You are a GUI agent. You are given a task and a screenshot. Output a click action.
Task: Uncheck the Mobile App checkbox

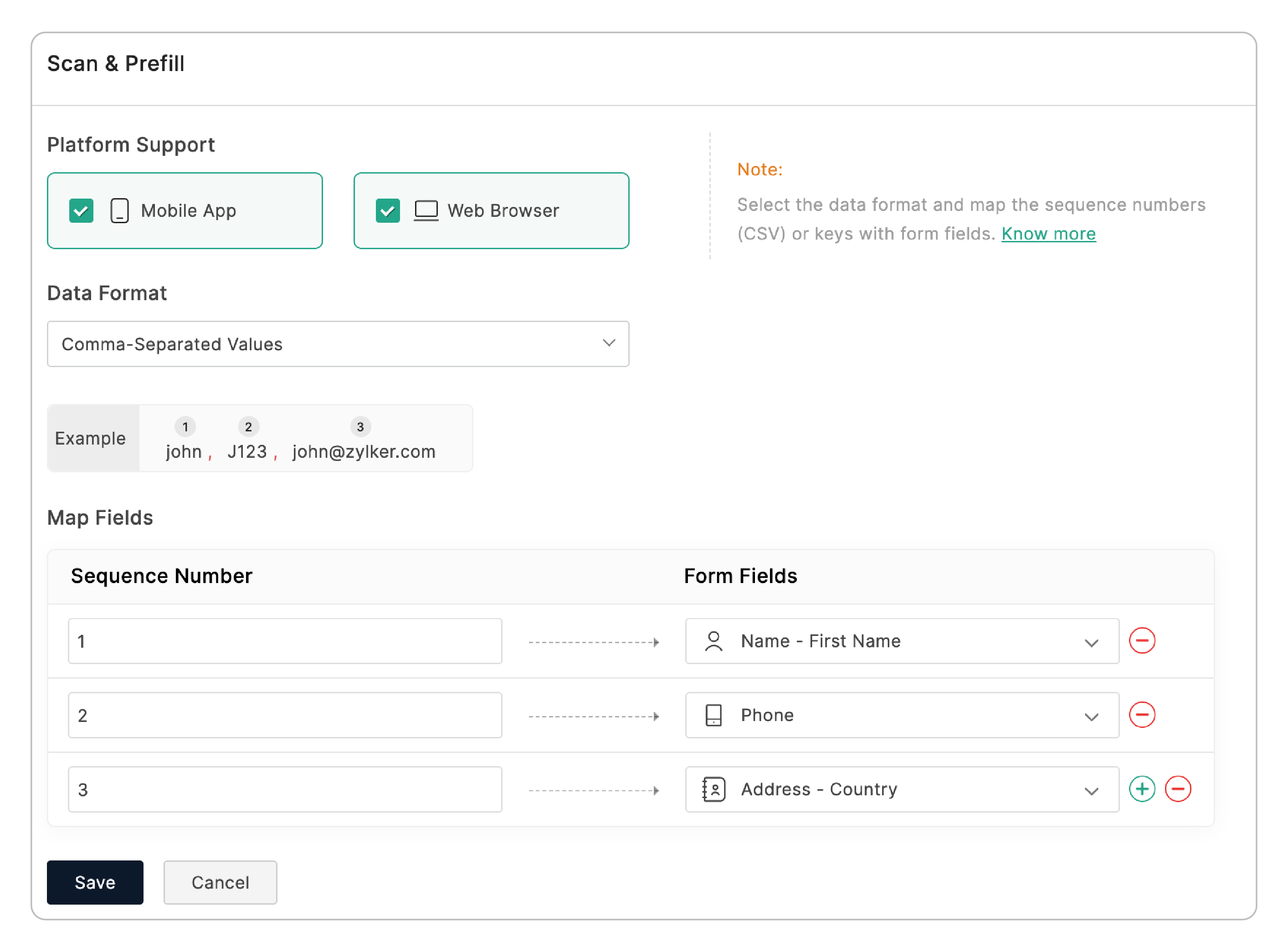(81, 210)
